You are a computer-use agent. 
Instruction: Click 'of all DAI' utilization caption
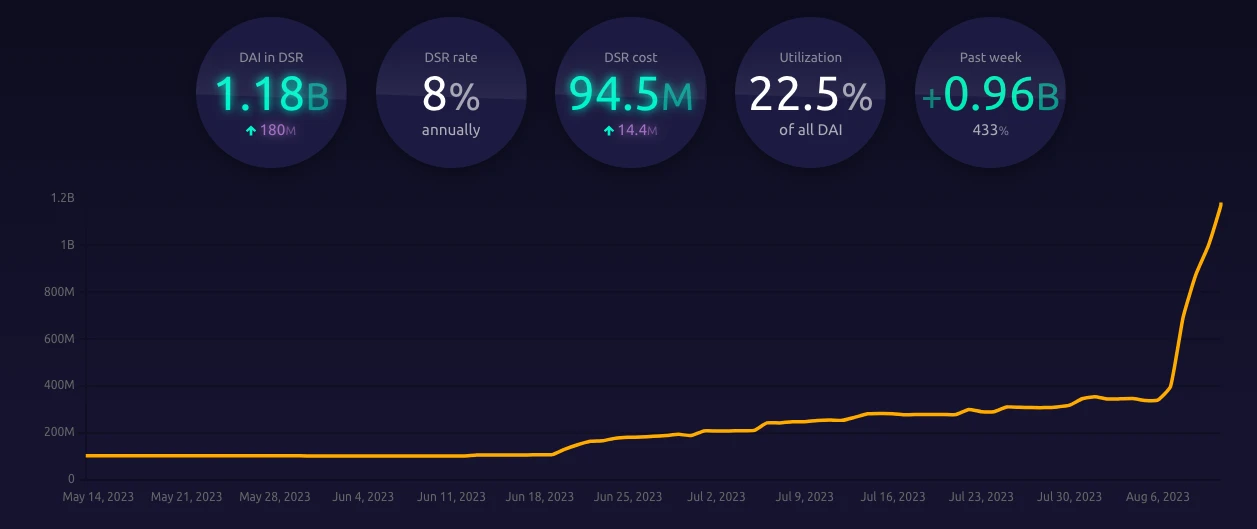(810, 130)
